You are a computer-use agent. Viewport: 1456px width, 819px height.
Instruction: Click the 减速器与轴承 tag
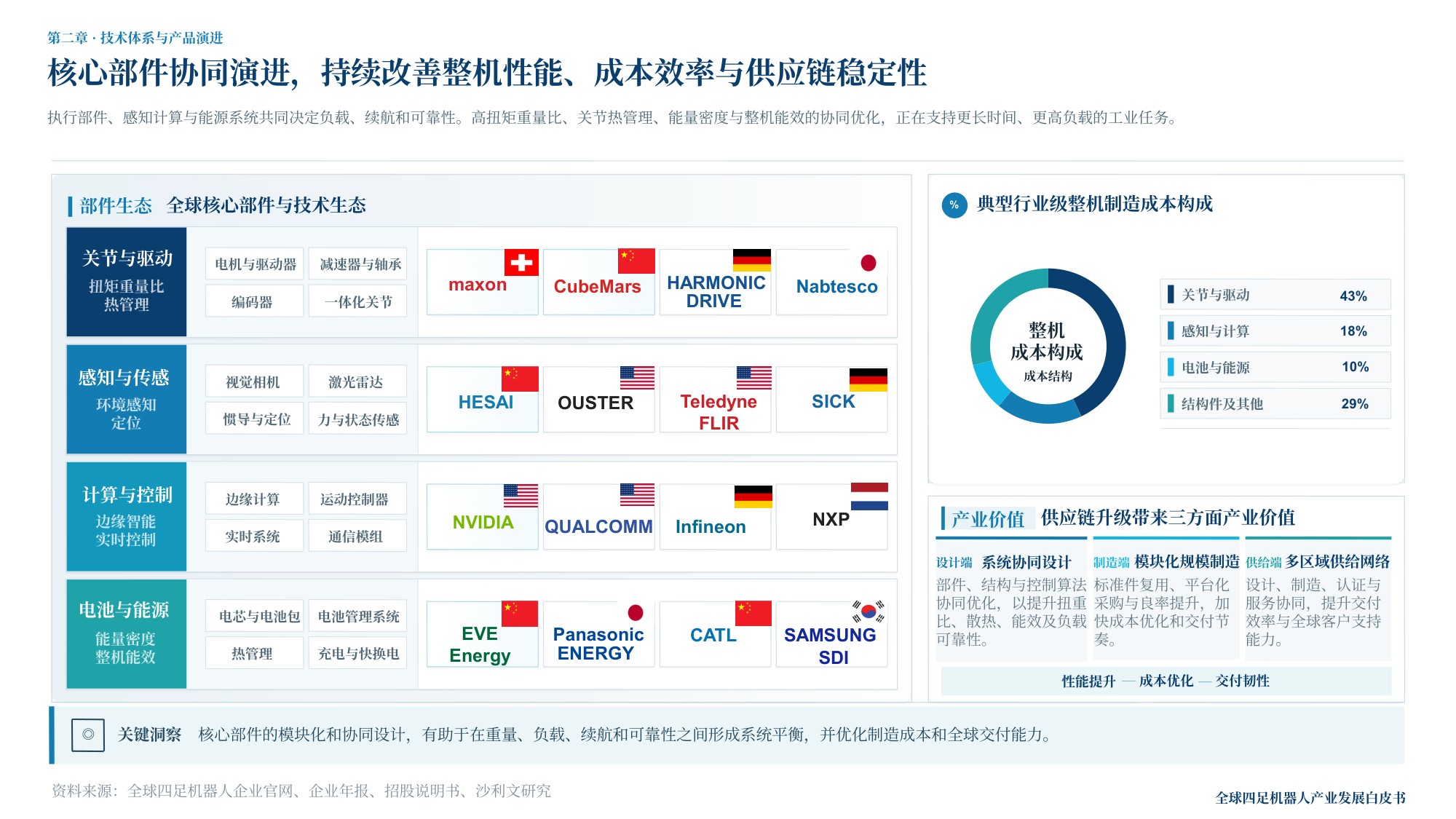click(x=358, y=264)
